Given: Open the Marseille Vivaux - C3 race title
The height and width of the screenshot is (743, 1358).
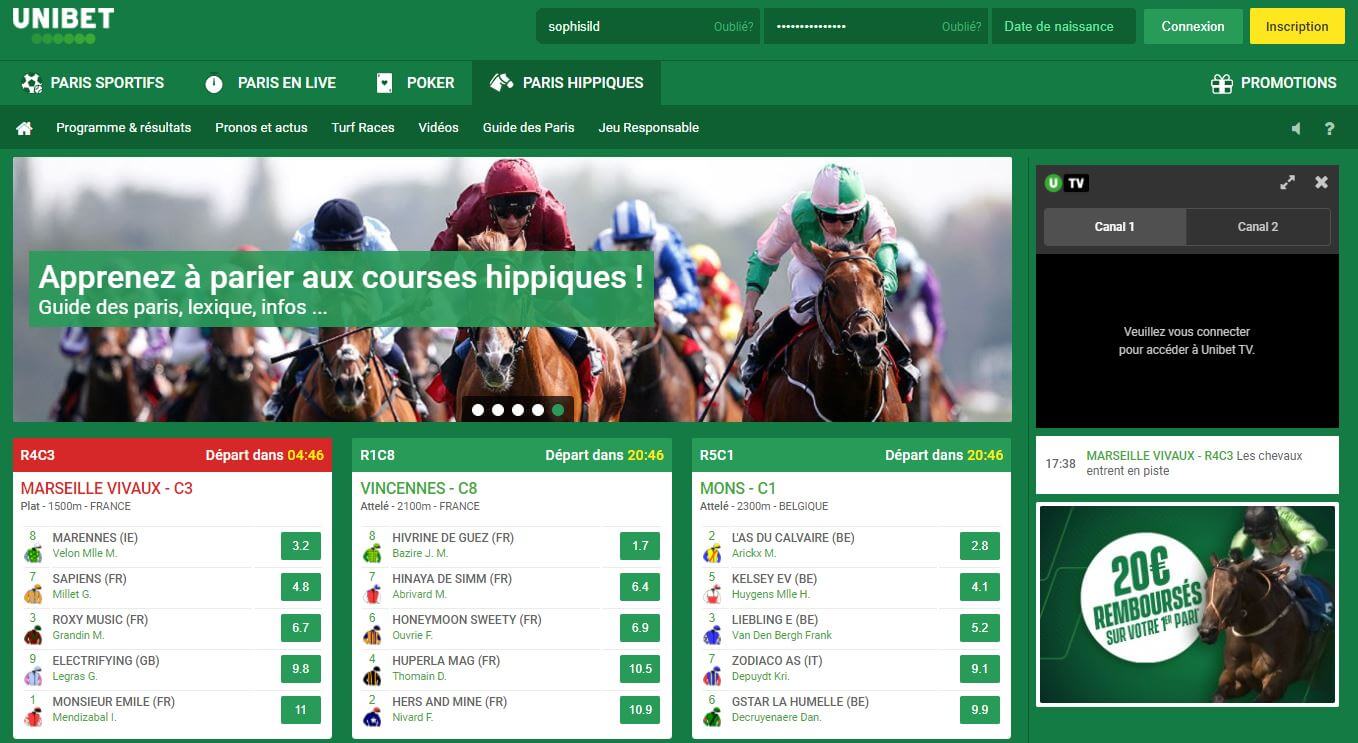Looking at the screenshot, I should point(107,489).
